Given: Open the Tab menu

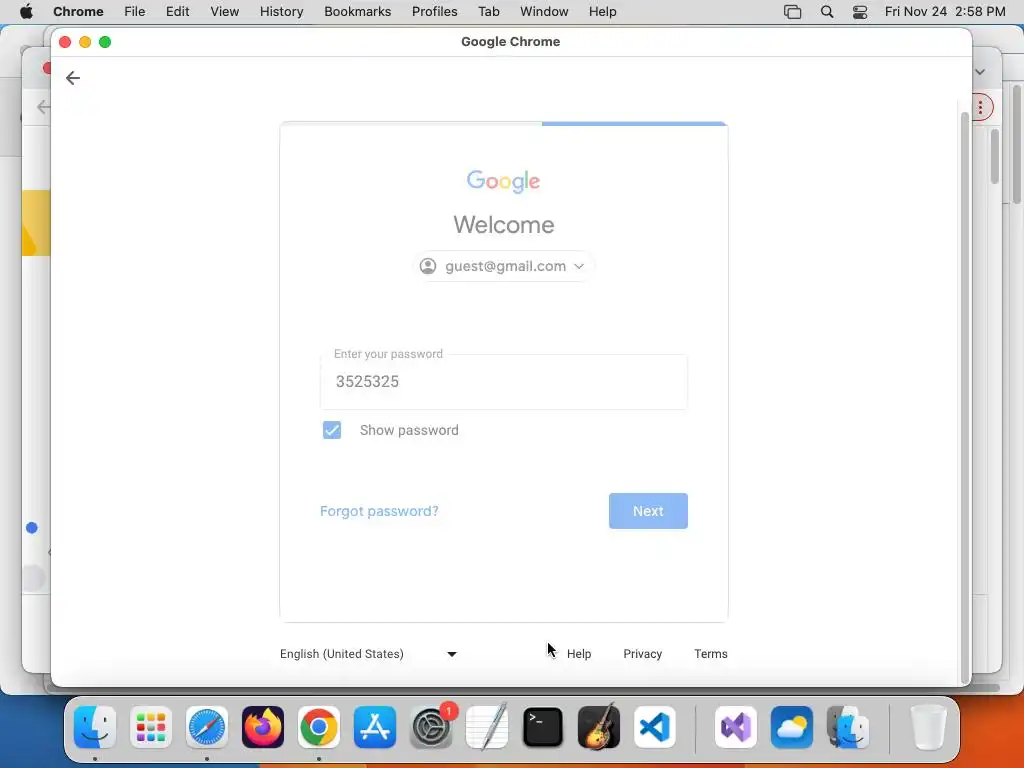Looking at the screenshot, I should 488,12.
